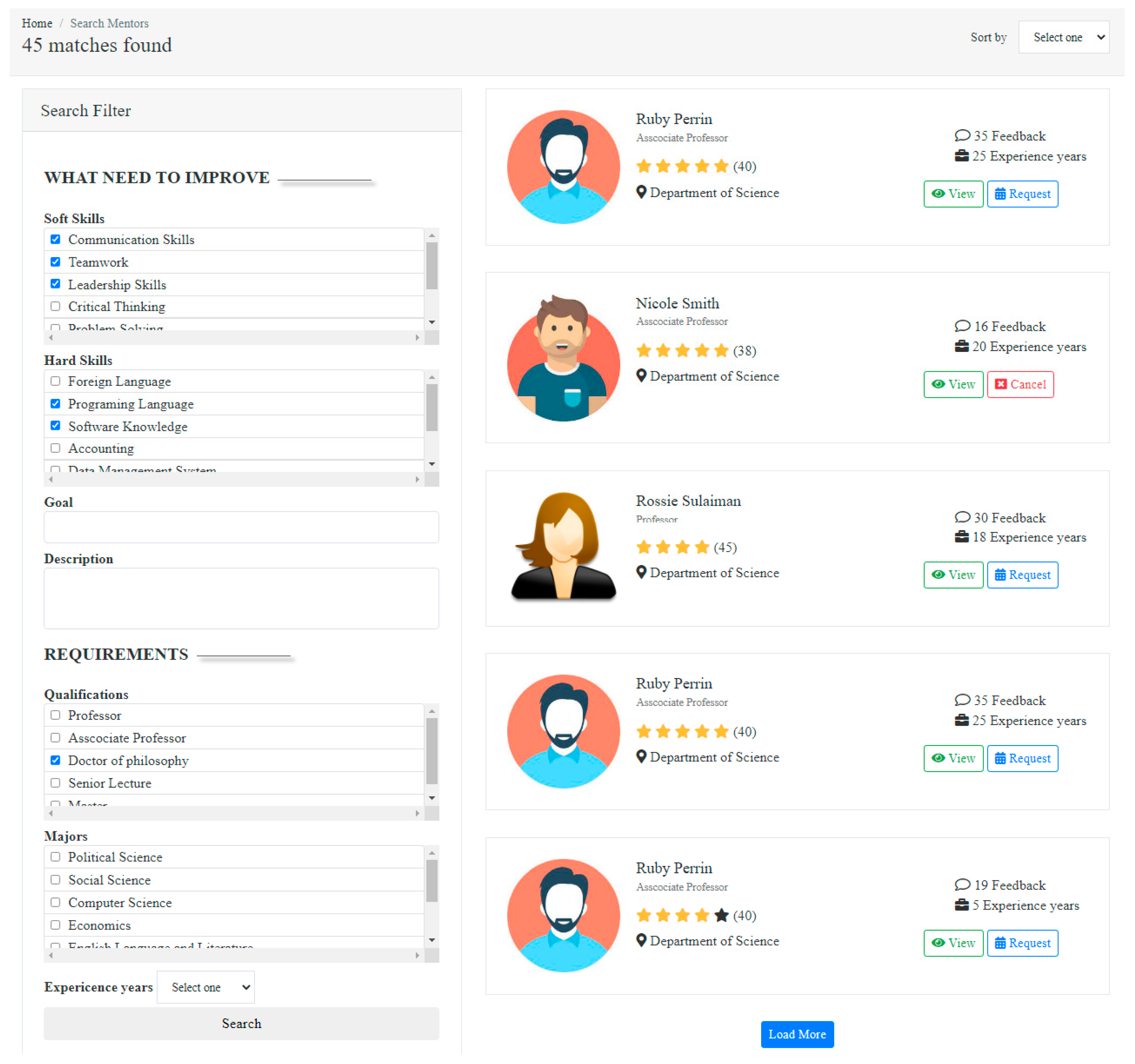Go to Home in the breadcrumb
The width and height of the screenshot is (1135, 1064).
pos(37,23)
